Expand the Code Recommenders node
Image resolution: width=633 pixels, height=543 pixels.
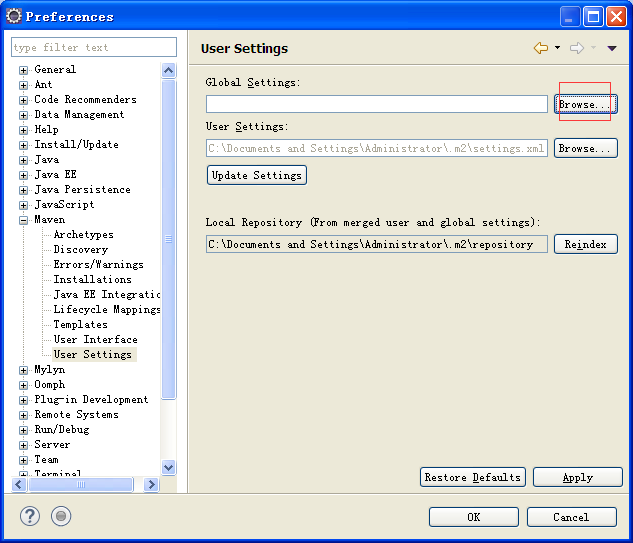[x=23, y=100]
